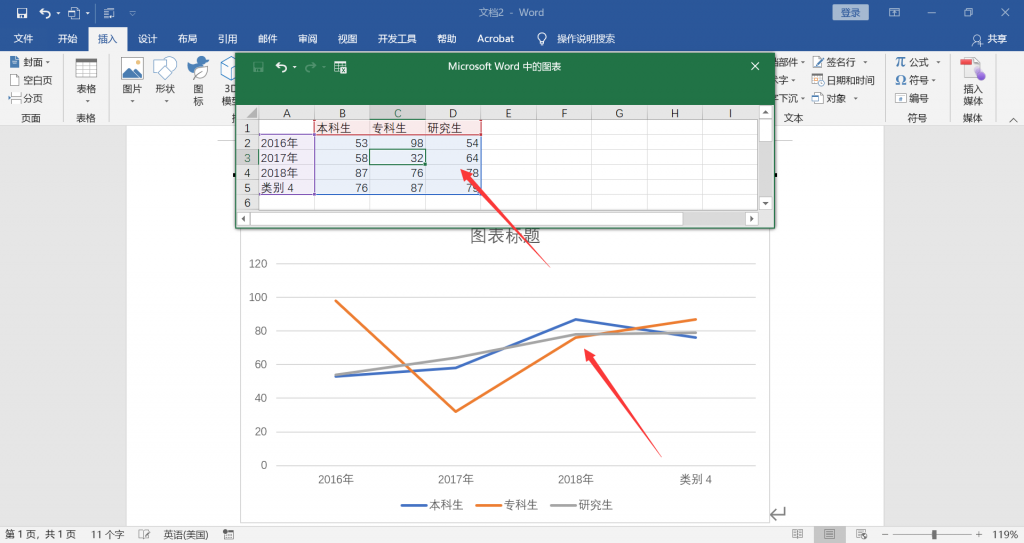Screen dimensions: 1024x543
Task: Switch to Print Layout view in status bar
Action: 829,535
